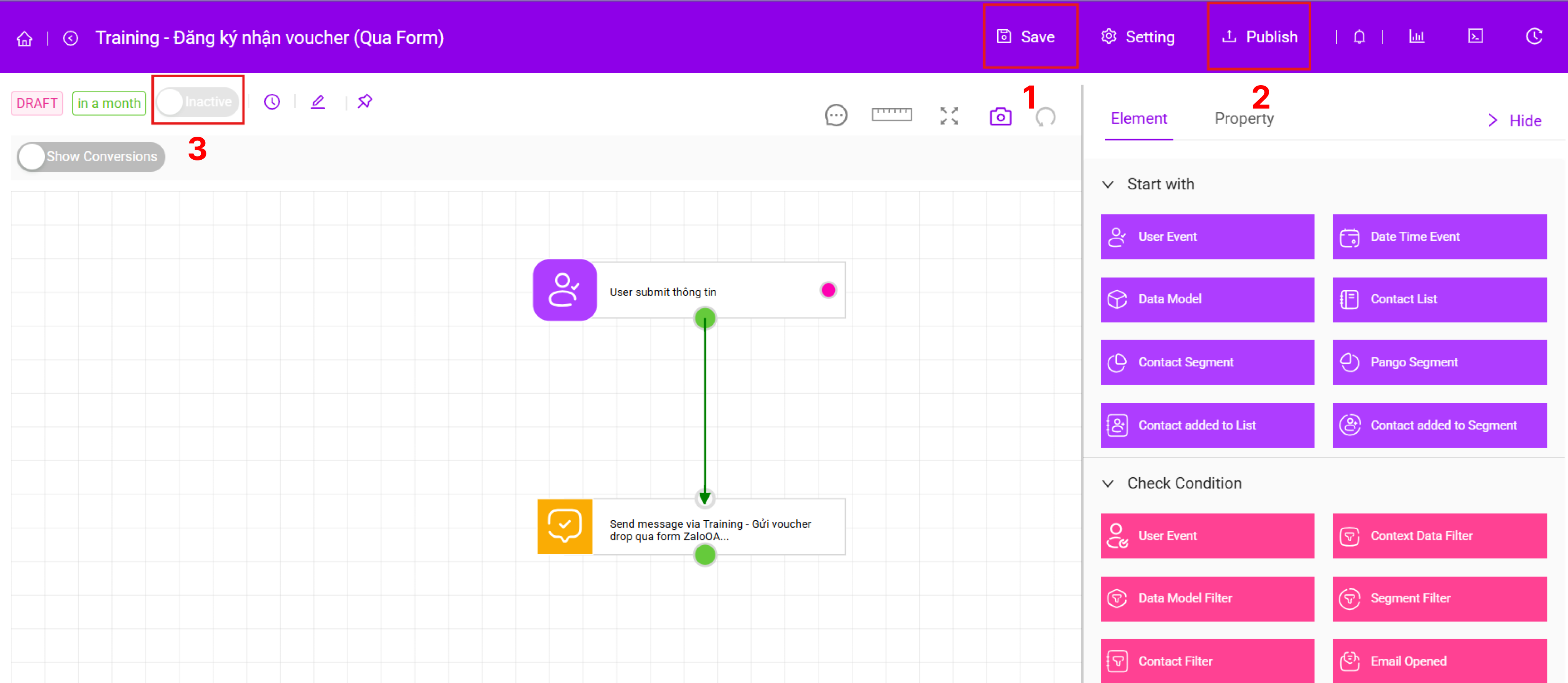Select Contact List element
Screen dimensions: 1568x683
[x=1440, y=300]
